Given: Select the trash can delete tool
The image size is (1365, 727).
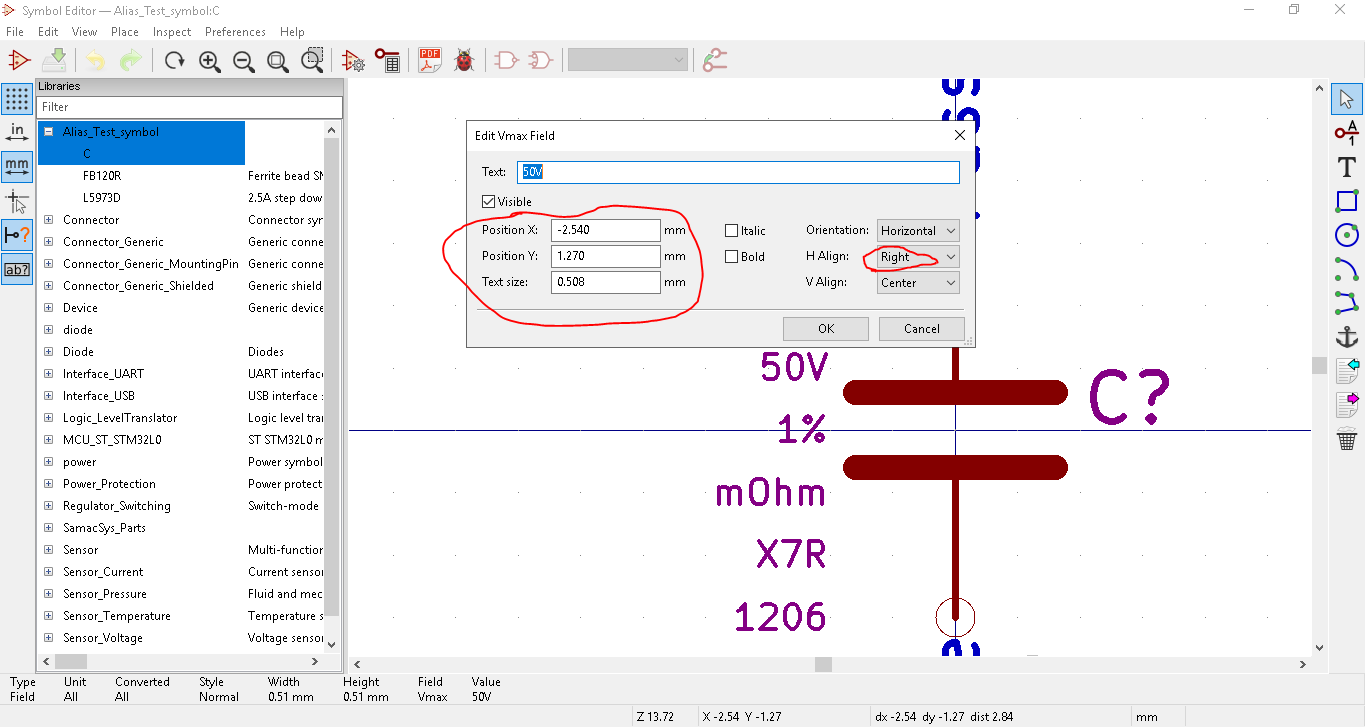Looking at the screenshot, I should (x=1346, y=439).
